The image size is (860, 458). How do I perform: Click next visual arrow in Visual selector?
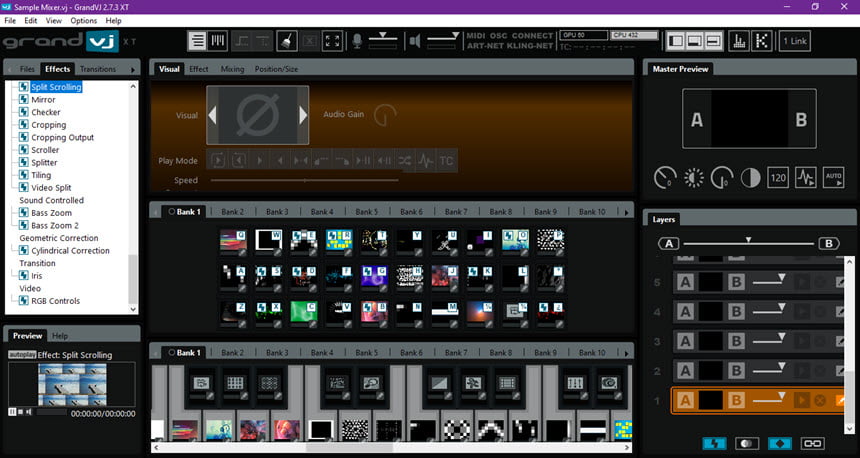[303, 115]
